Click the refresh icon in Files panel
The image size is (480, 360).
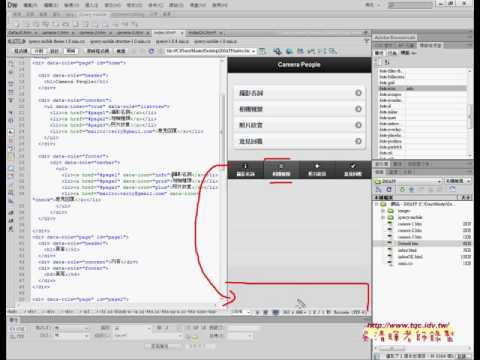[389, 189]
